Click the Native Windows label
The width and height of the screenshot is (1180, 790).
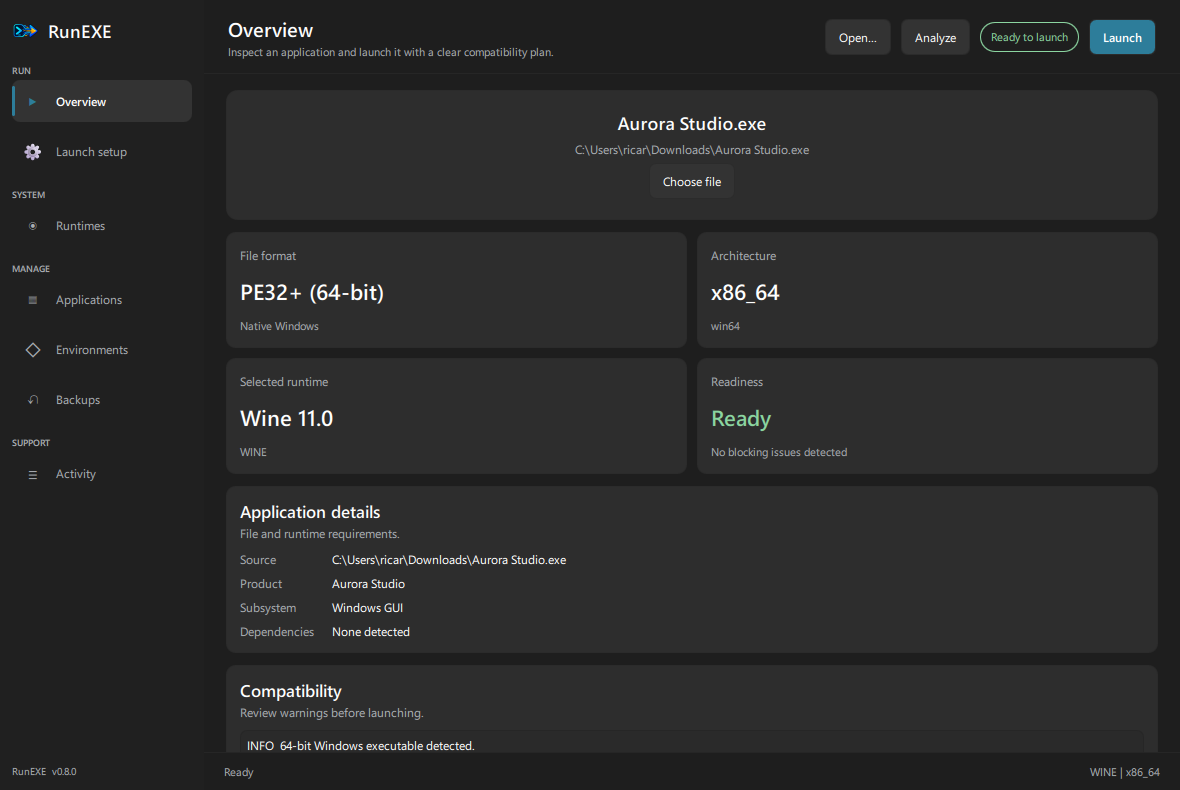tap(279, 327)
